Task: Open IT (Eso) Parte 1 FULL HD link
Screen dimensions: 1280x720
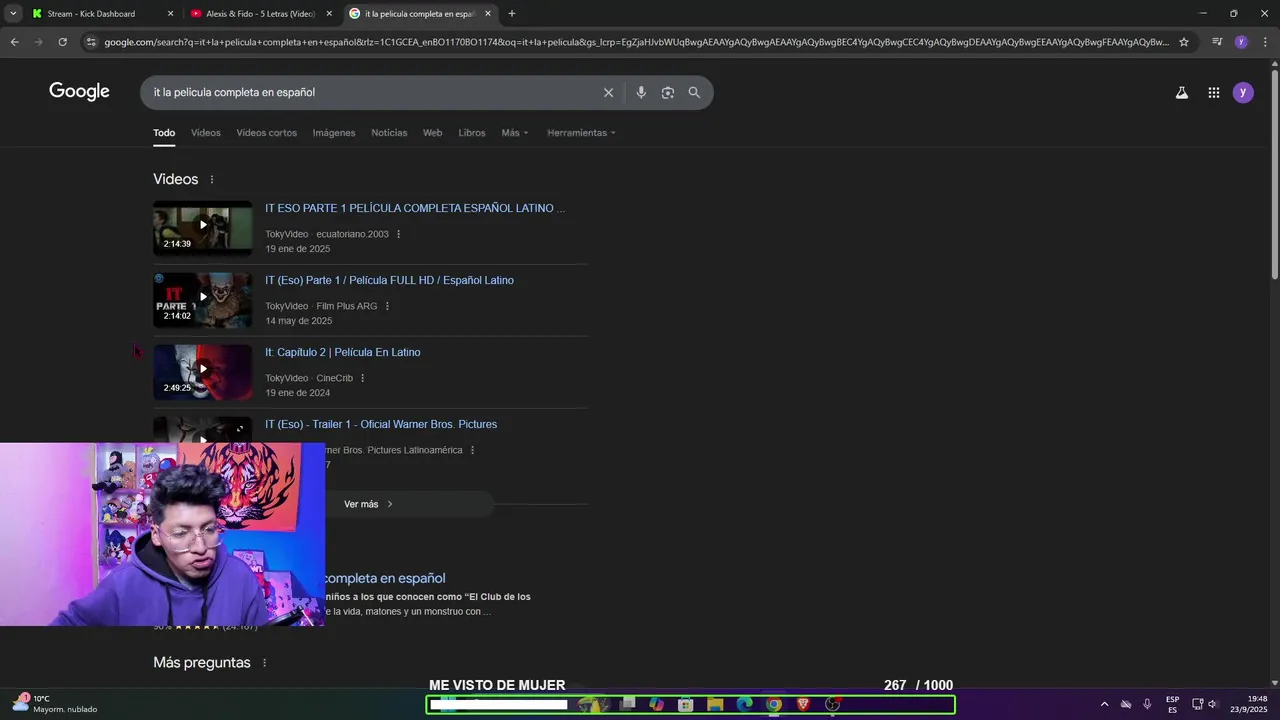Action: coord(389,280)
